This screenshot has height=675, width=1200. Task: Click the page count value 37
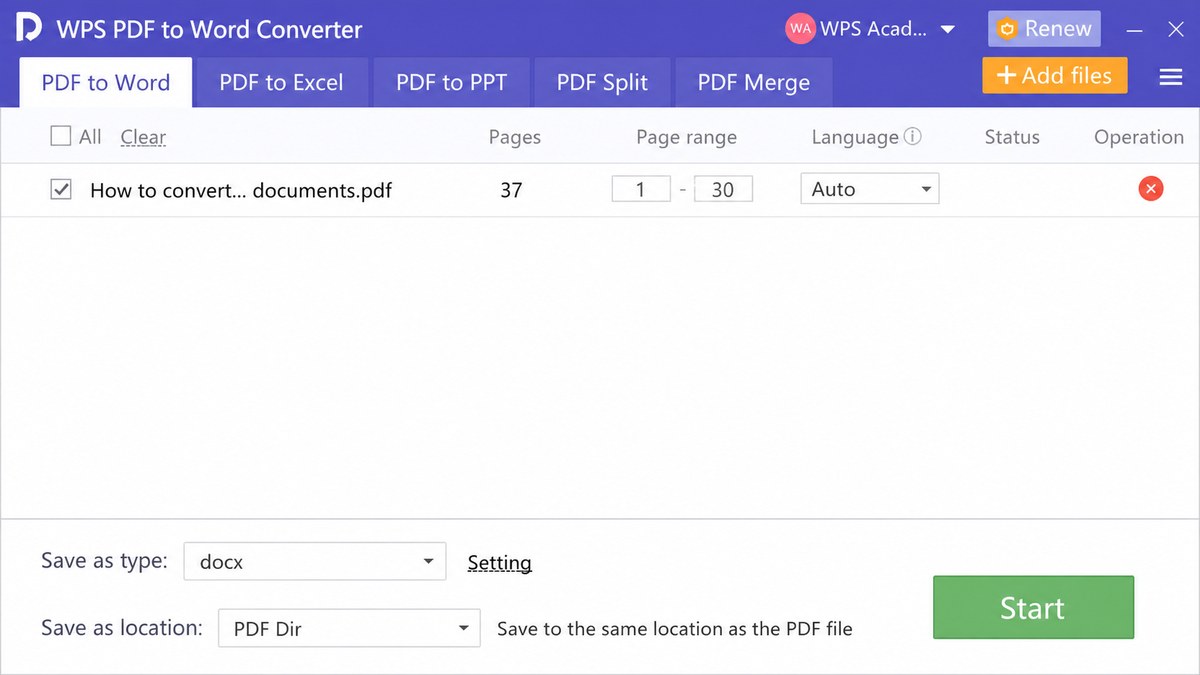511,189
